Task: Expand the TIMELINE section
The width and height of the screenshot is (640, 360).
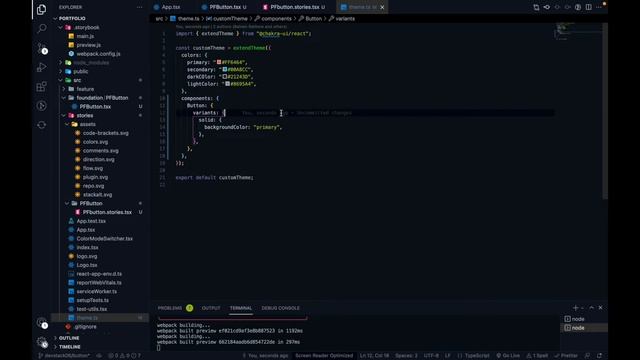Action: (x=69, y=347)
